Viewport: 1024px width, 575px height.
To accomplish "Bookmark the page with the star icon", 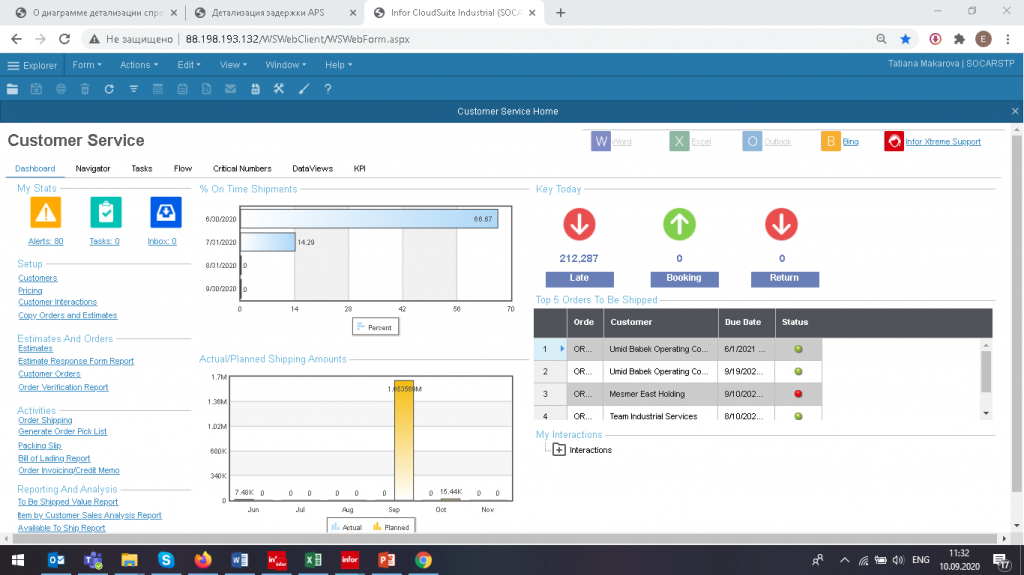I will click(905, 39).
